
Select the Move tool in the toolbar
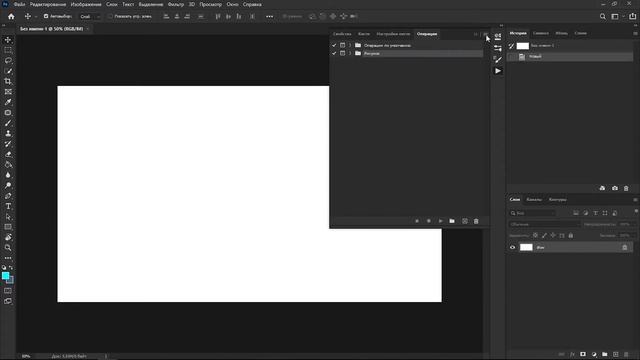[8, 40]
